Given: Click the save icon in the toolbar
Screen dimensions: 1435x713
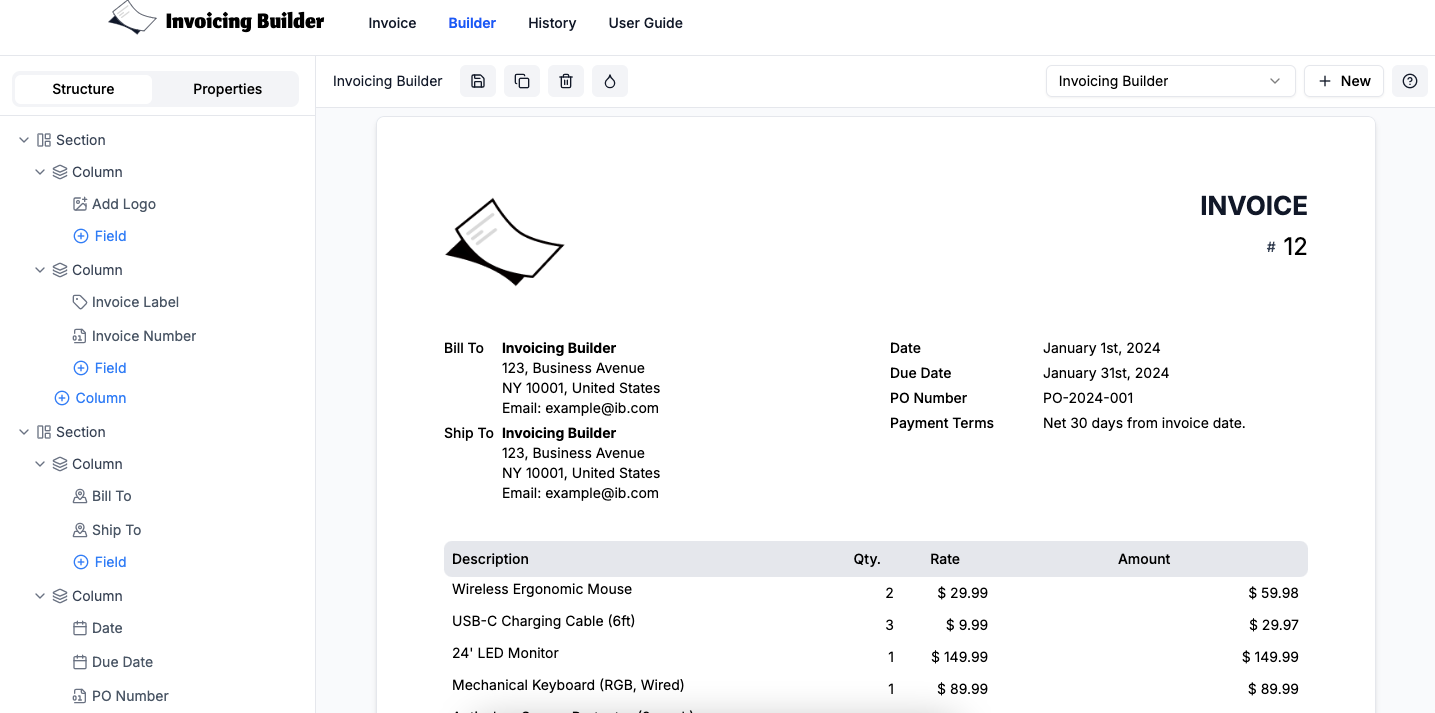Looking at the screenshot, I should (478, 81).
